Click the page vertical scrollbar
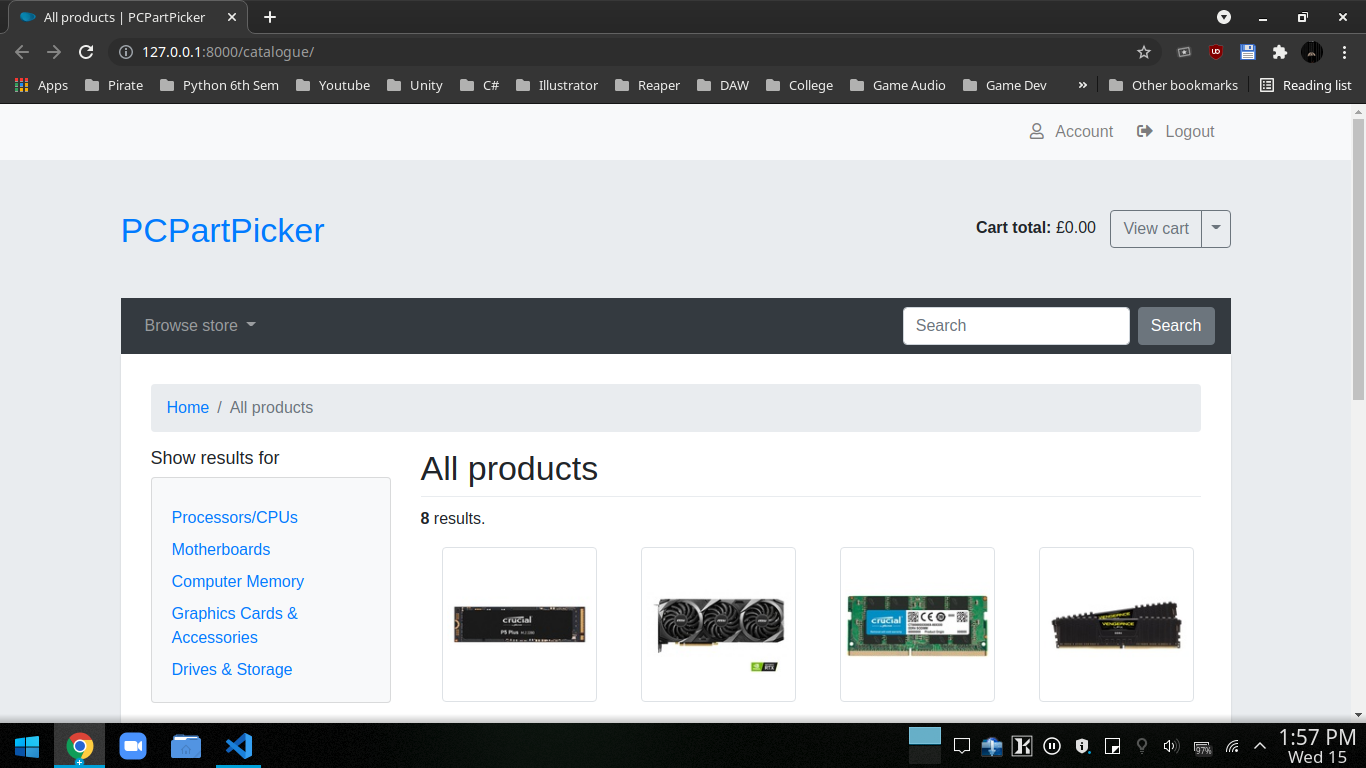 point(1358,260)
